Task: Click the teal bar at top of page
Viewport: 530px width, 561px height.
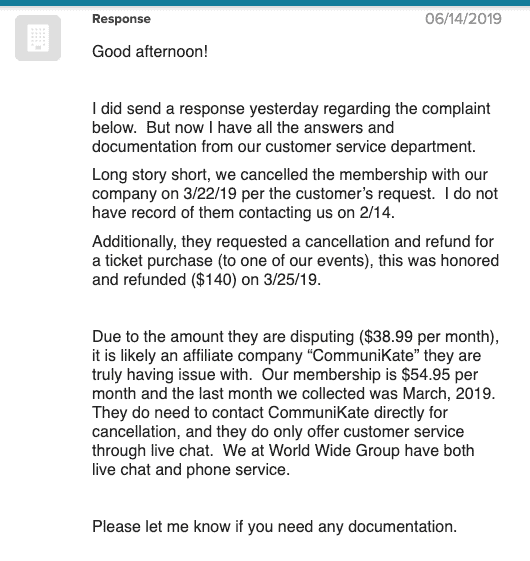Action: click(x=265, y=3)
